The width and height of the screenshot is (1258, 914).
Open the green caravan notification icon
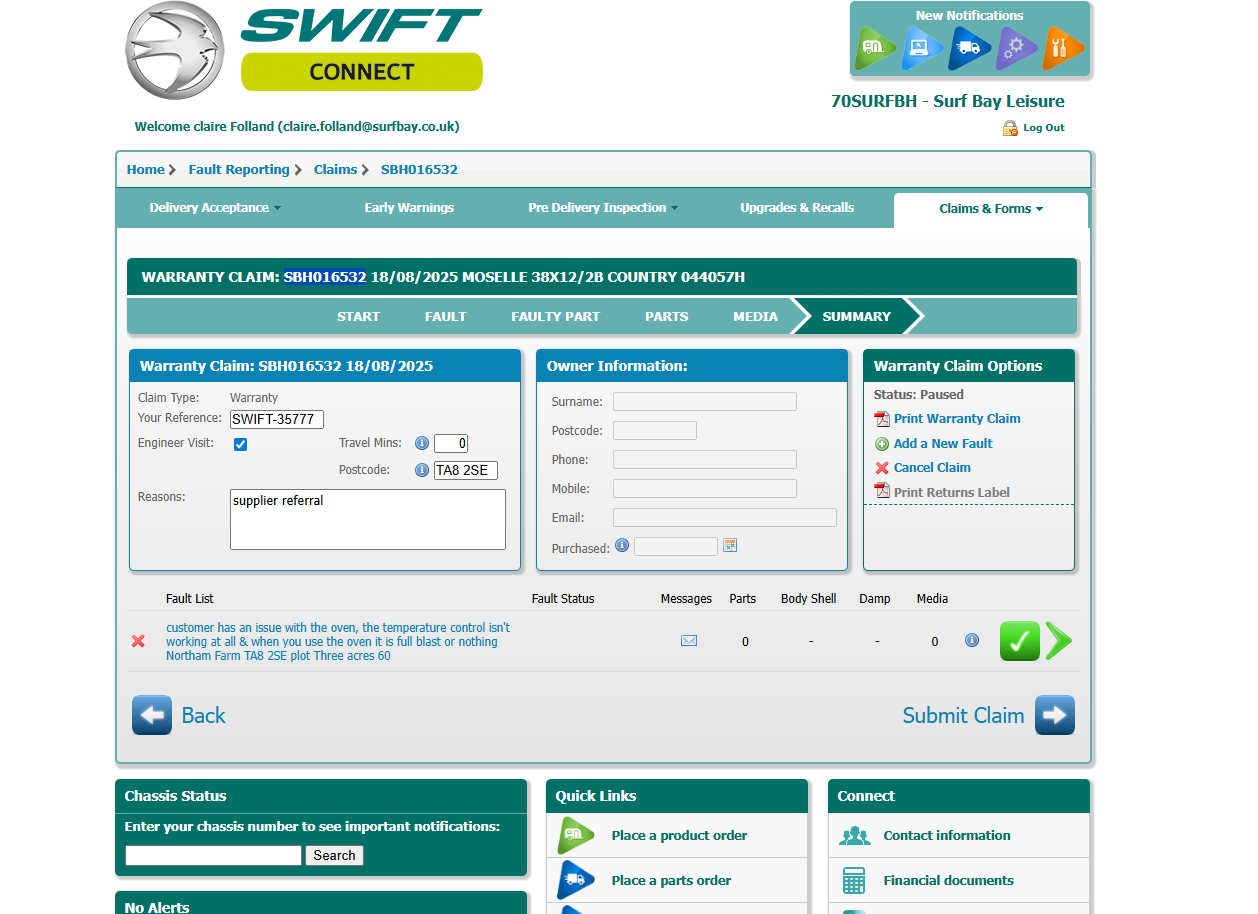point(874,47)
